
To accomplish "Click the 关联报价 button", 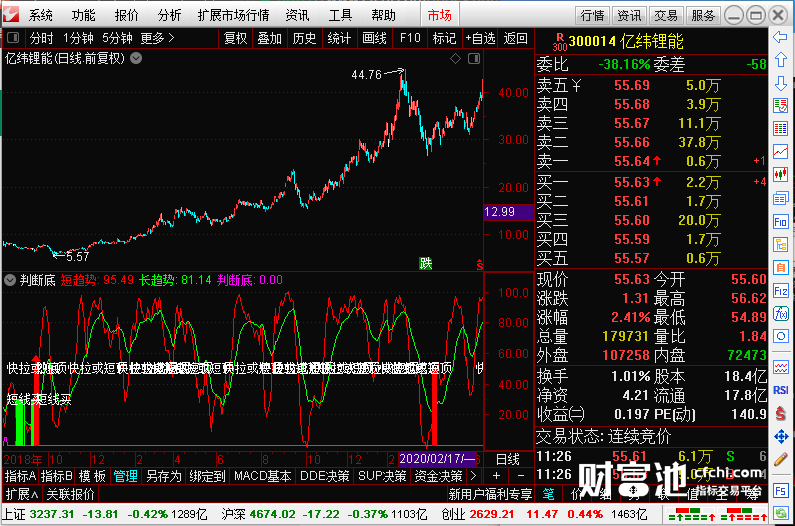I will [70, 494].
